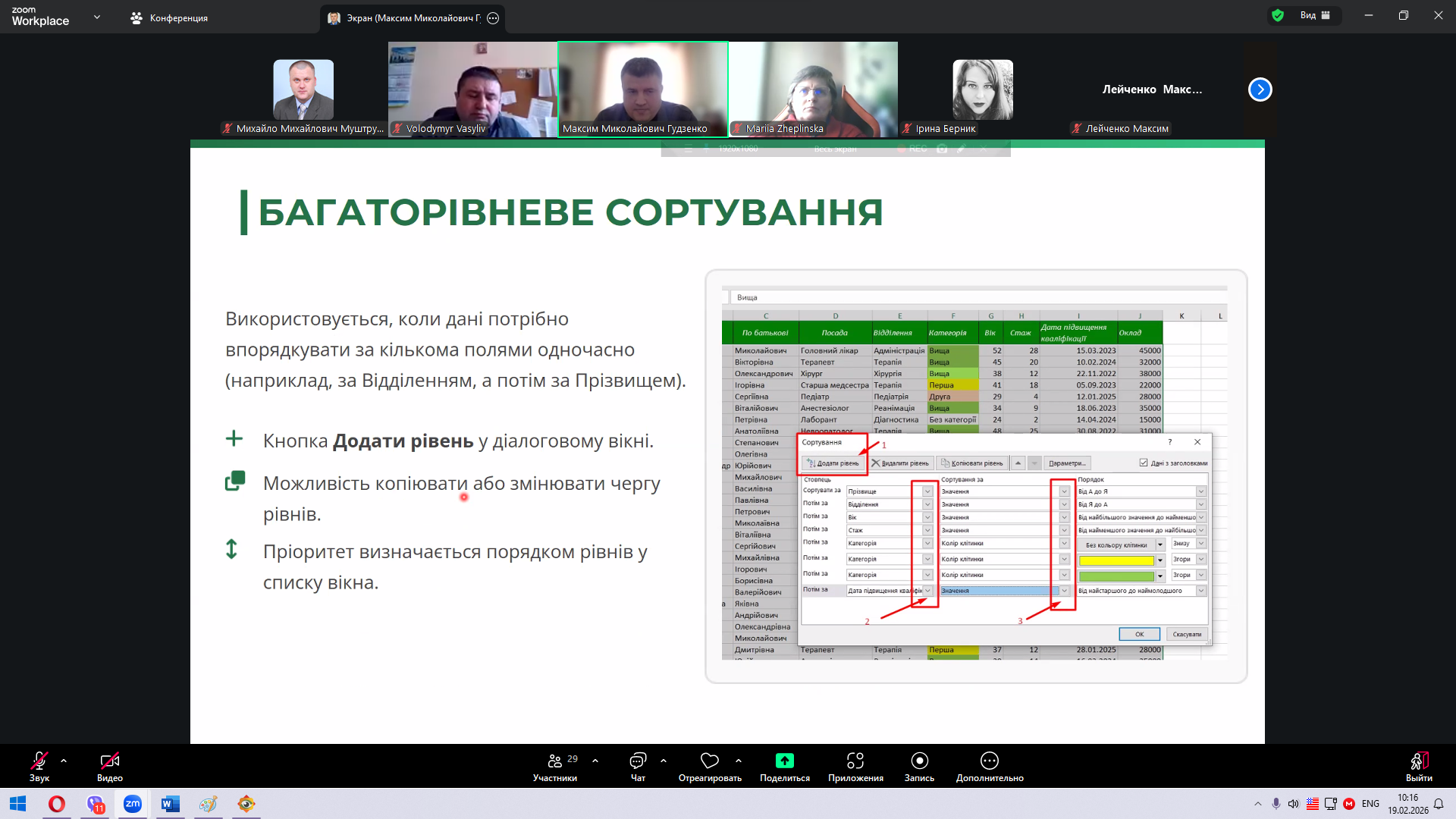
Task: Open the Приложения apps icon
Action: click(x=855, y=761)
